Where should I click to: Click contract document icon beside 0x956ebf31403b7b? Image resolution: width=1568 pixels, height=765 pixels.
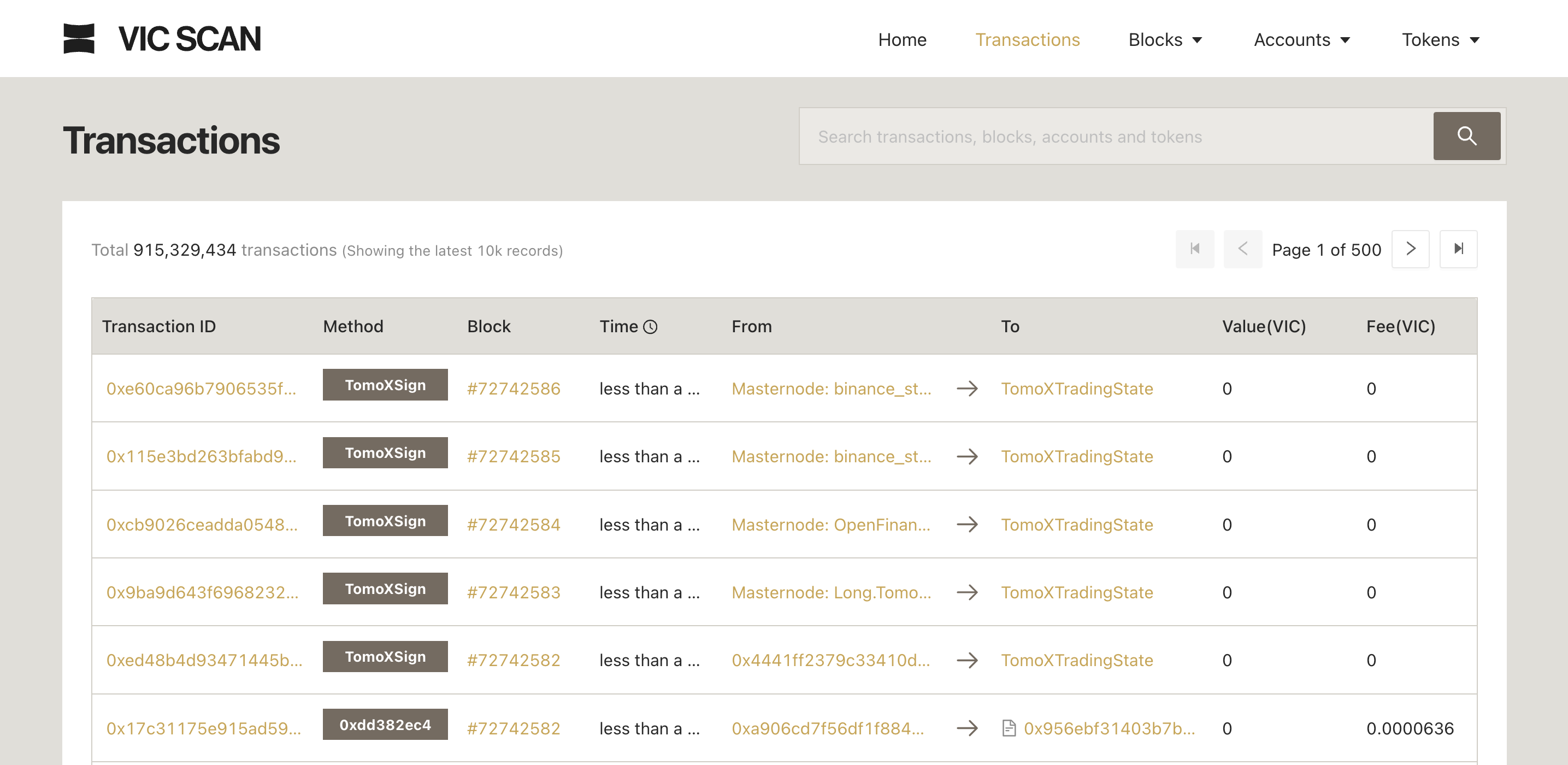(1009, 728)
